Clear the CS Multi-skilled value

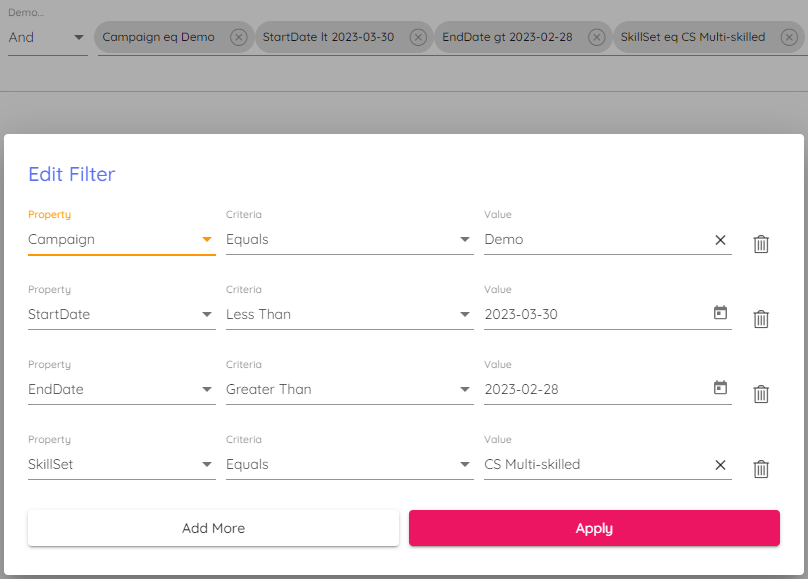(x=720, y=465)
